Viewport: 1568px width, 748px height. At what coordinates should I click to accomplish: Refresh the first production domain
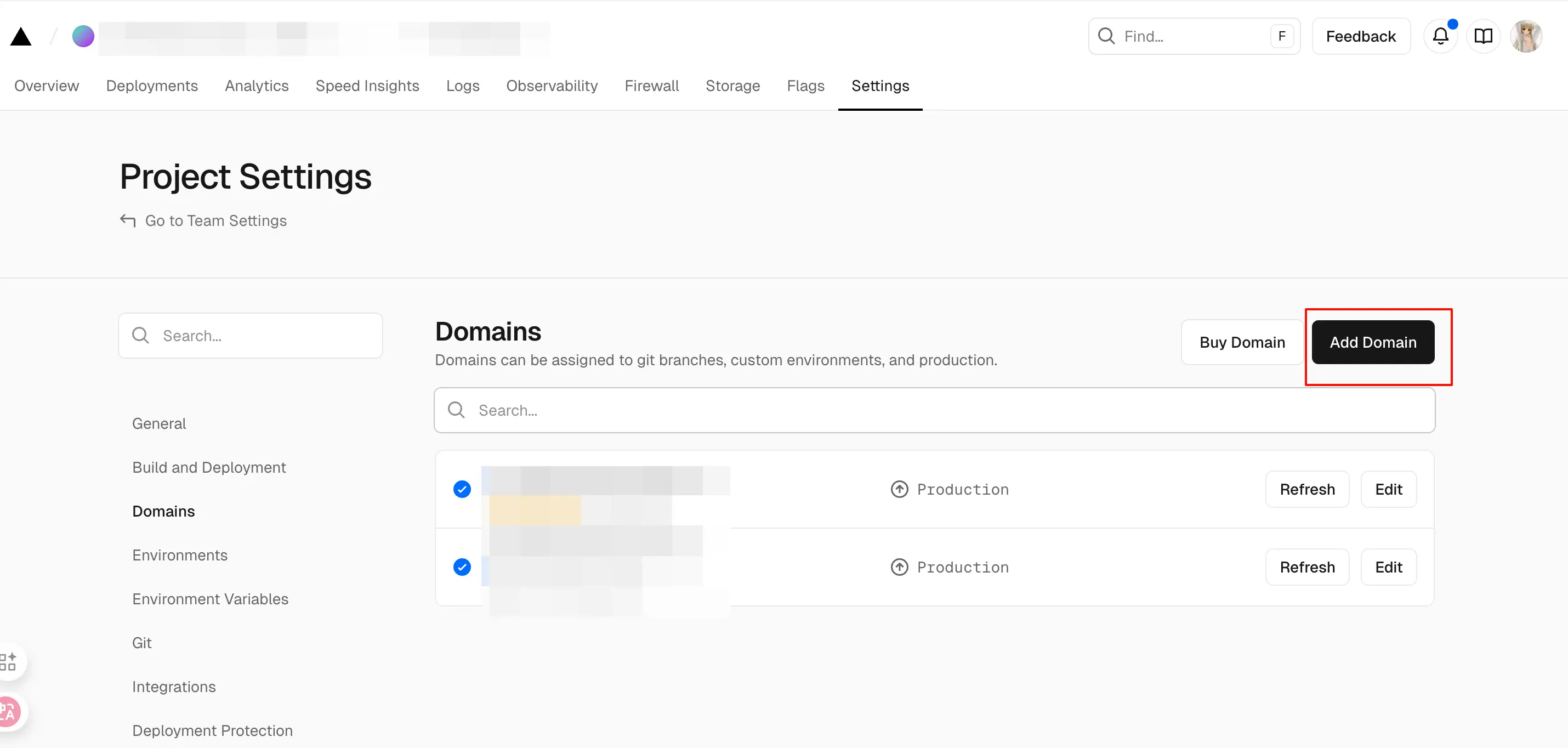1307,489
